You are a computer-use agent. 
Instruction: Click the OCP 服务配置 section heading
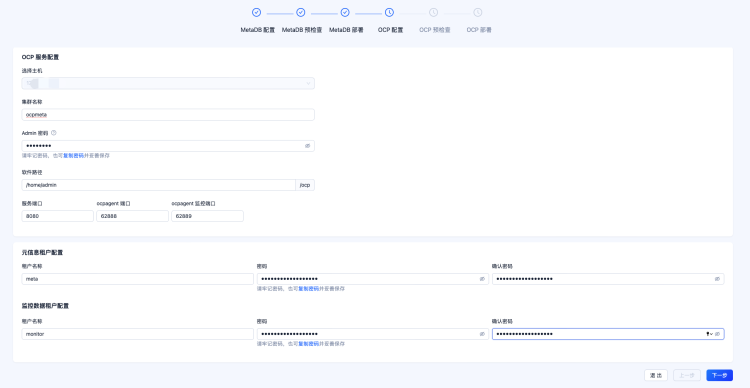(40, 57)
